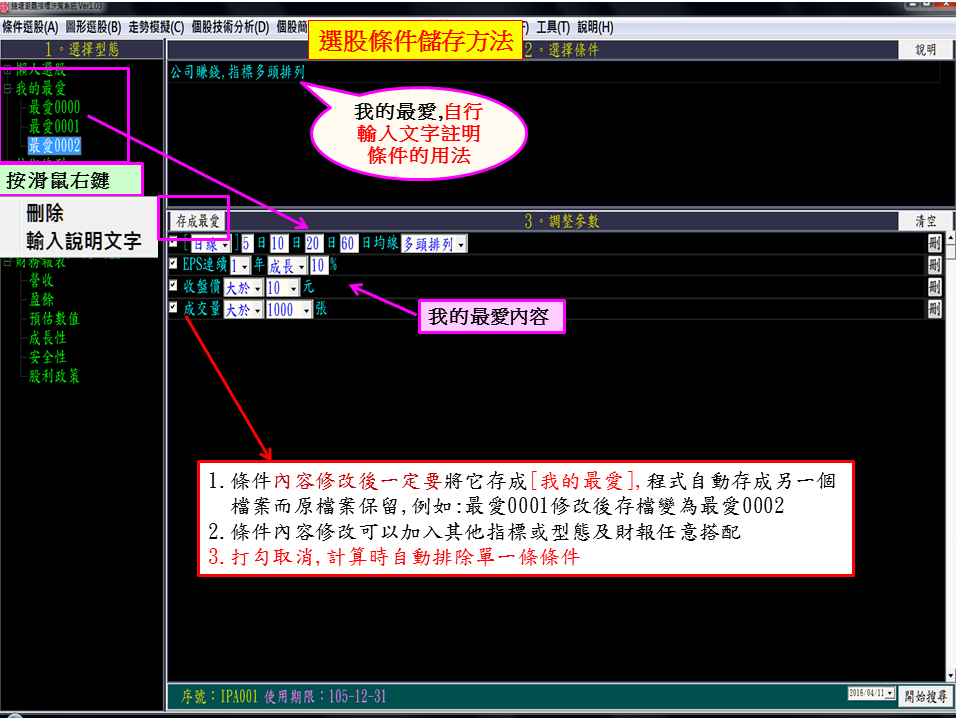Open the 成交量 value dropdown showing 1000

point(289,310)
